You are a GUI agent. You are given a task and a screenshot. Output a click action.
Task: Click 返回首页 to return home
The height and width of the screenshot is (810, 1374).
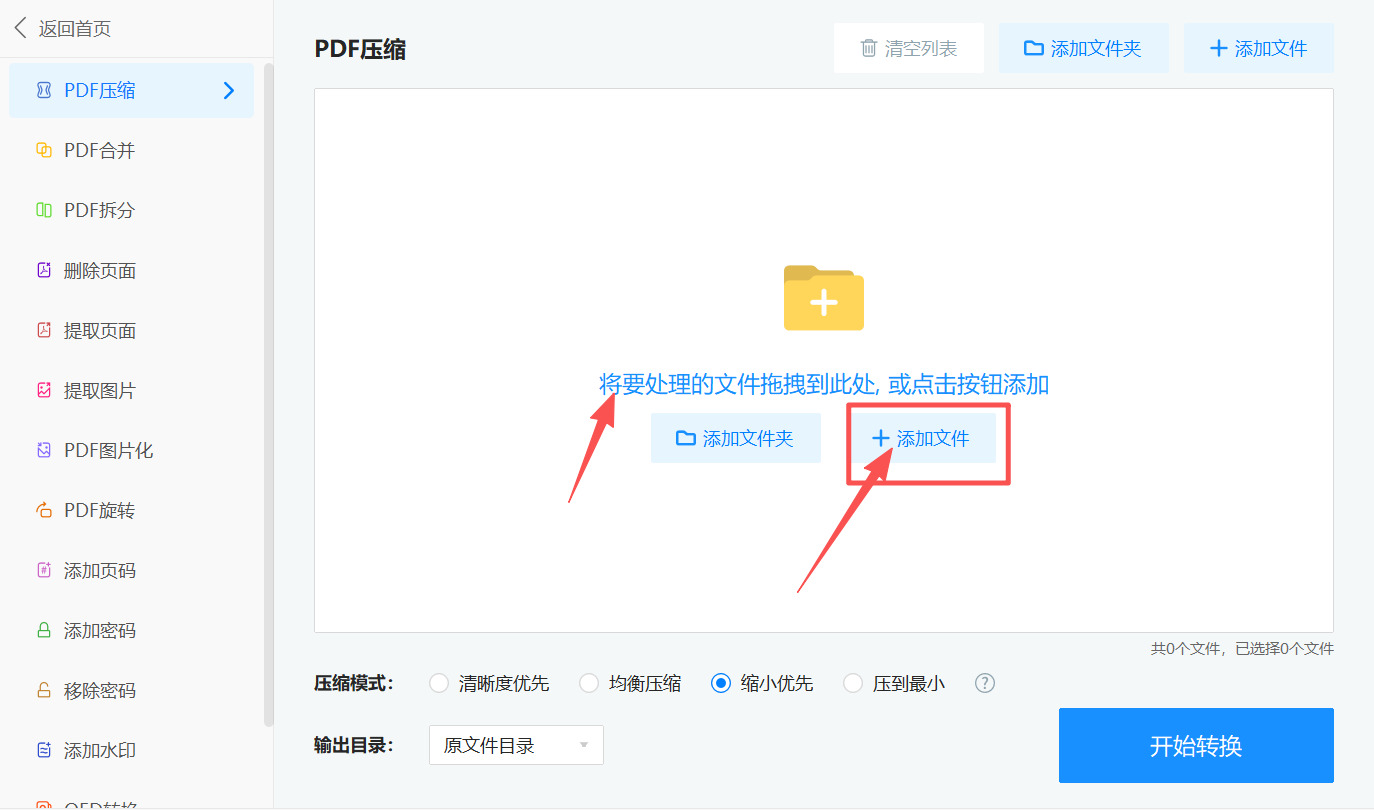pyautogui.click(x=74, y=29)
